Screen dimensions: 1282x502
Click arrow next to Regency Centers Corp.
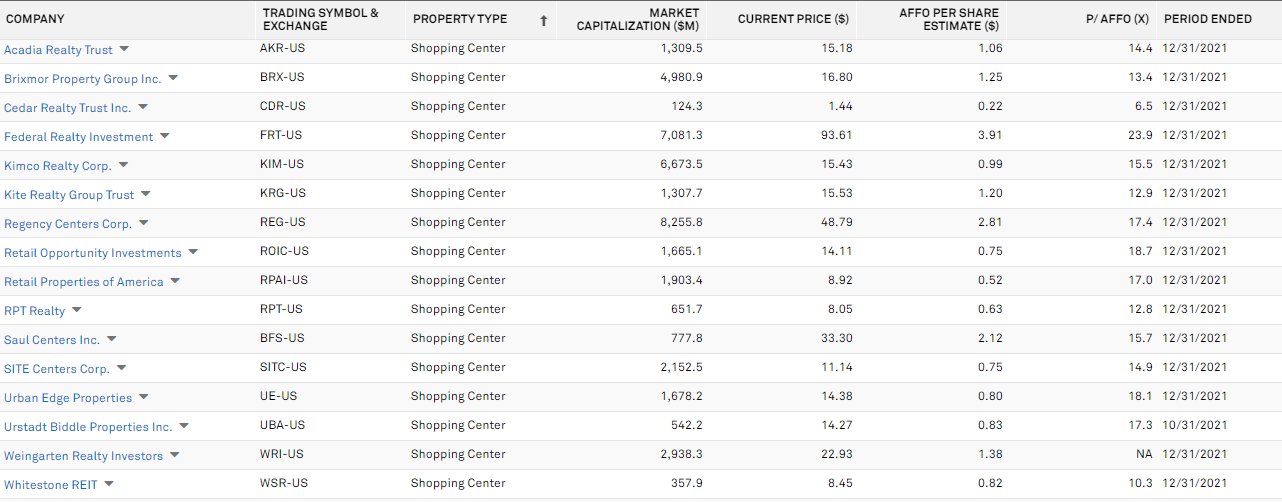(x=143, y=223)
